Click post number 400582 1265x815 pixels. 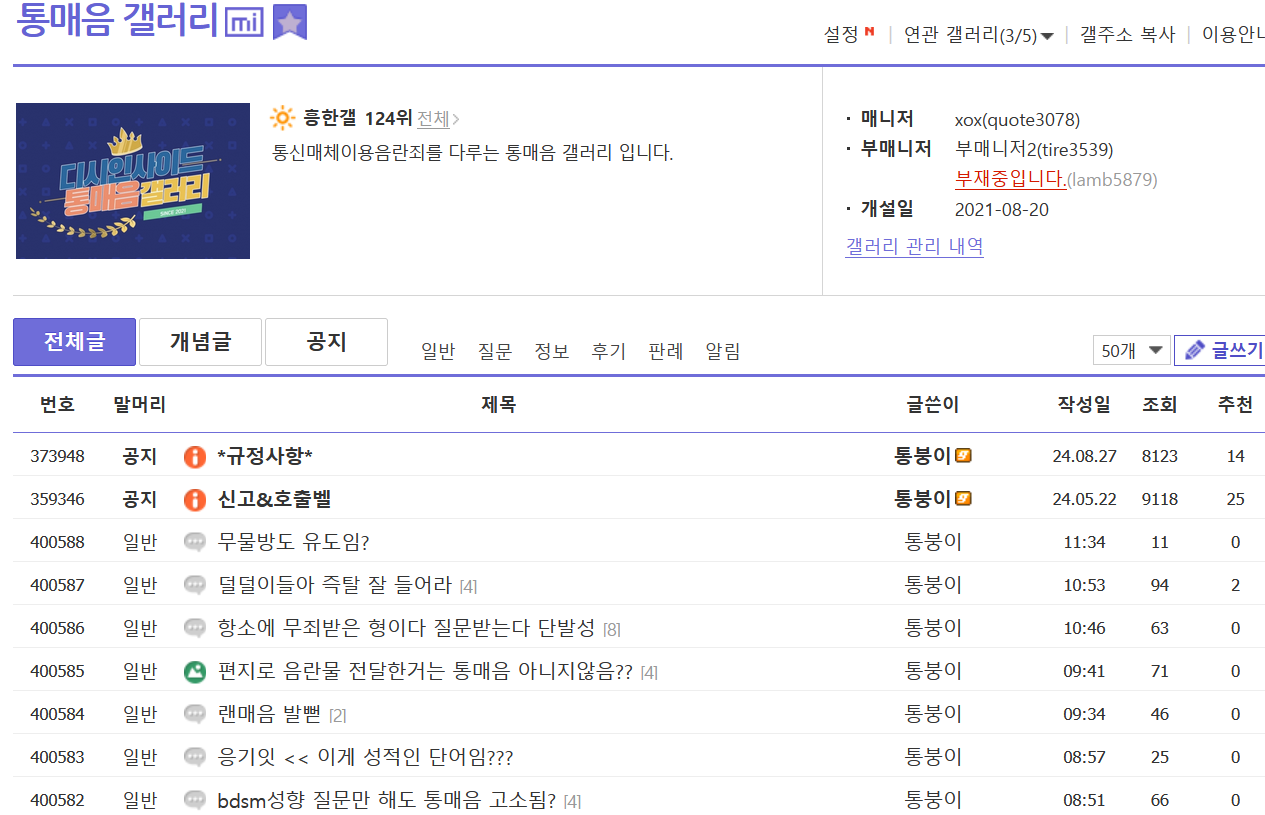tap(57, 800)
